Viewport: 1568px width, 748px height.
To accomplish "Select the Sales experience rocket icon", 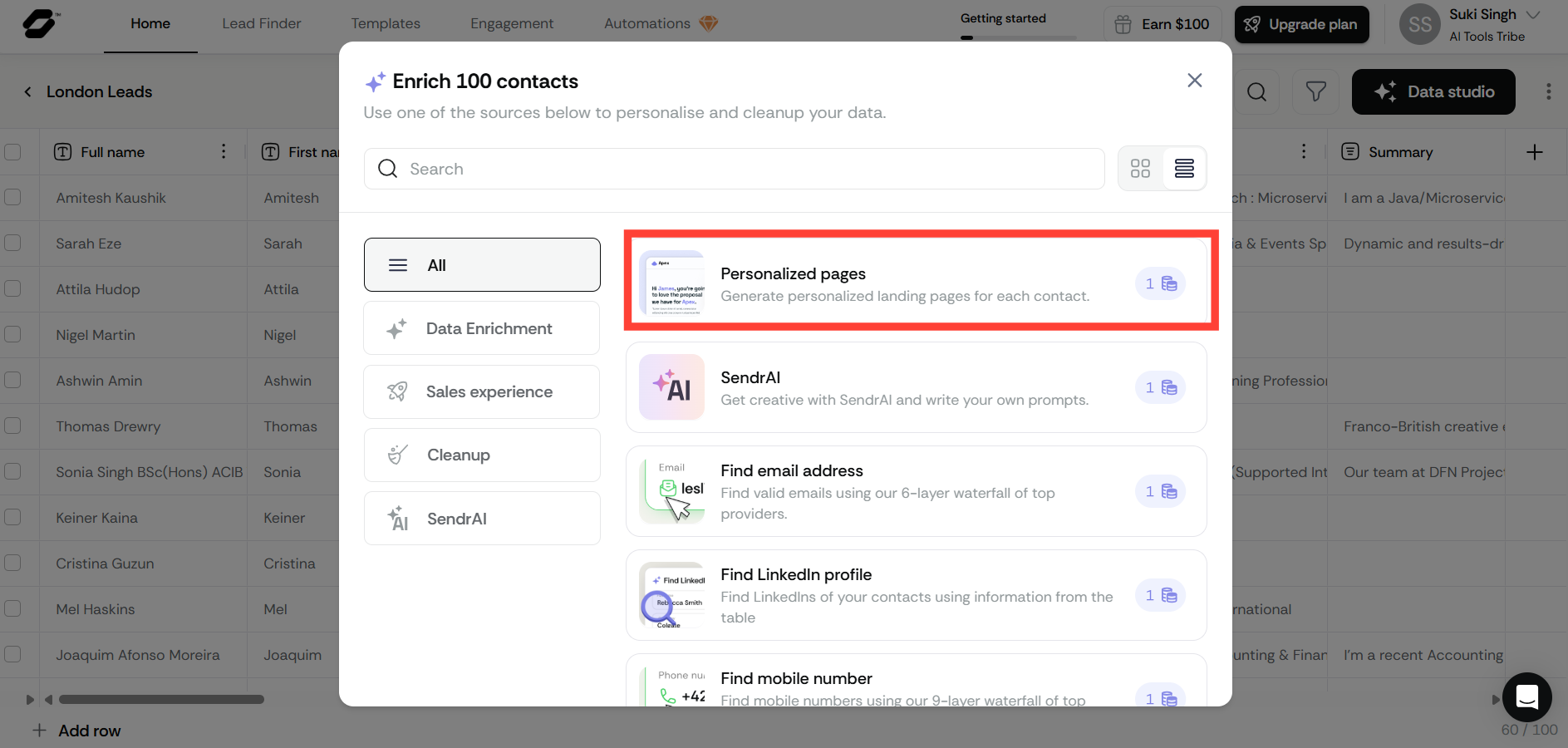I will click(397, 391).
